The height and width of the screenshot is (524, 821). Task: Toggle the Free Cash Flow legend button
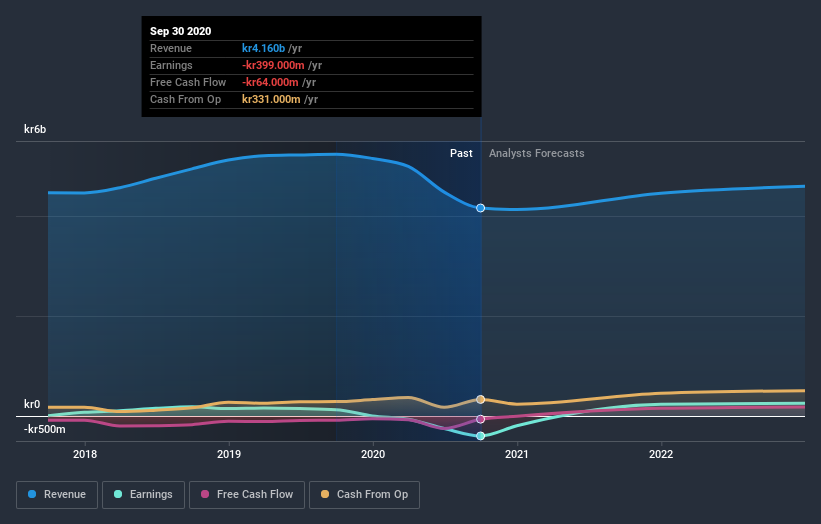[247, 495]
